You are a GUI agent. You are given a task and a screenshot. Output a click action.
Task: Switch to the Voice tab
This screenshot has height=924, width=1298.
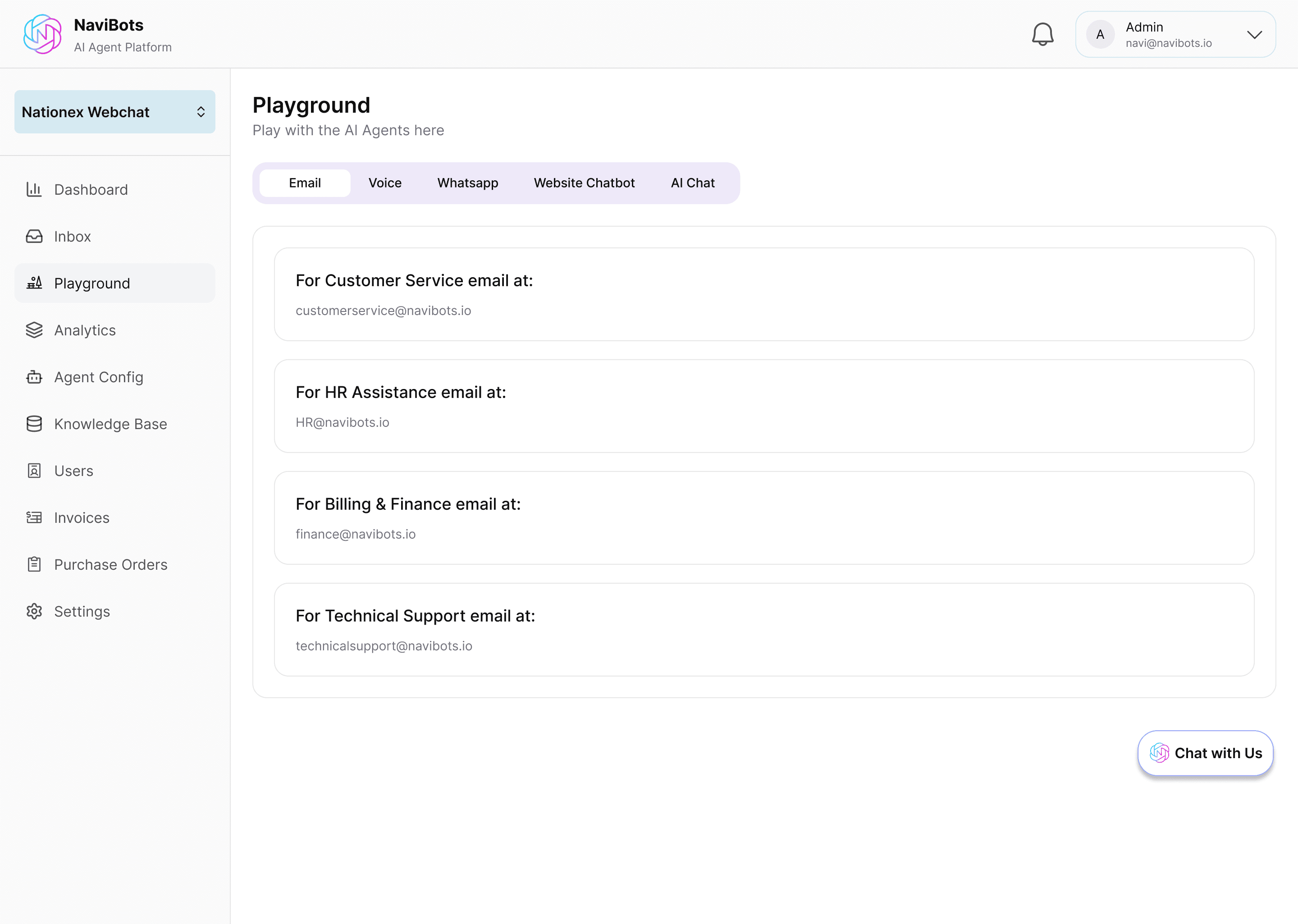tap(384, 183)
